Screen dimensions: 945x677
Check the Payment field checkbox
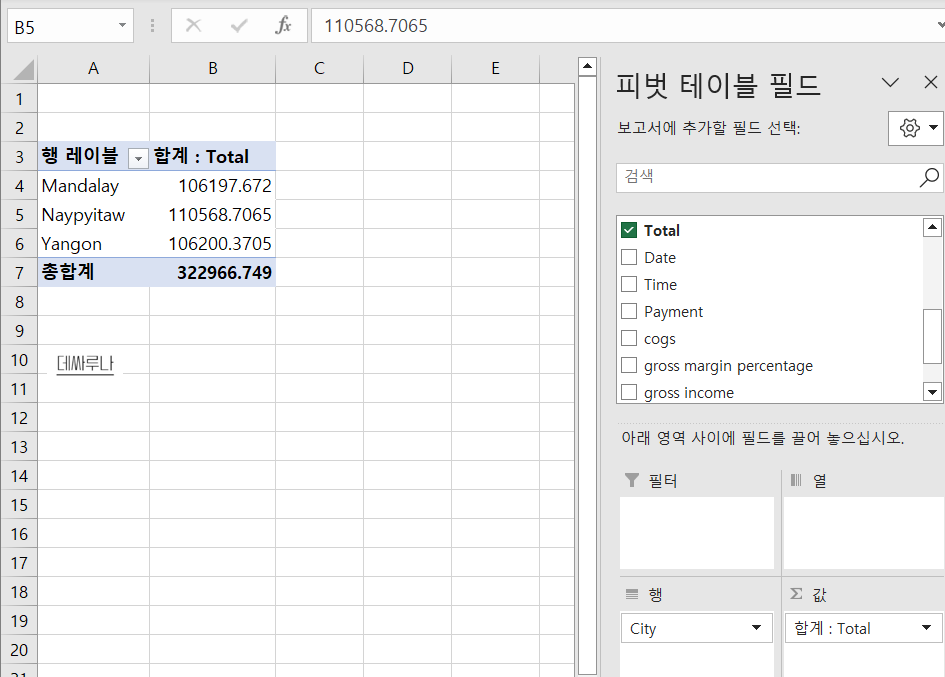click(629, 311)
